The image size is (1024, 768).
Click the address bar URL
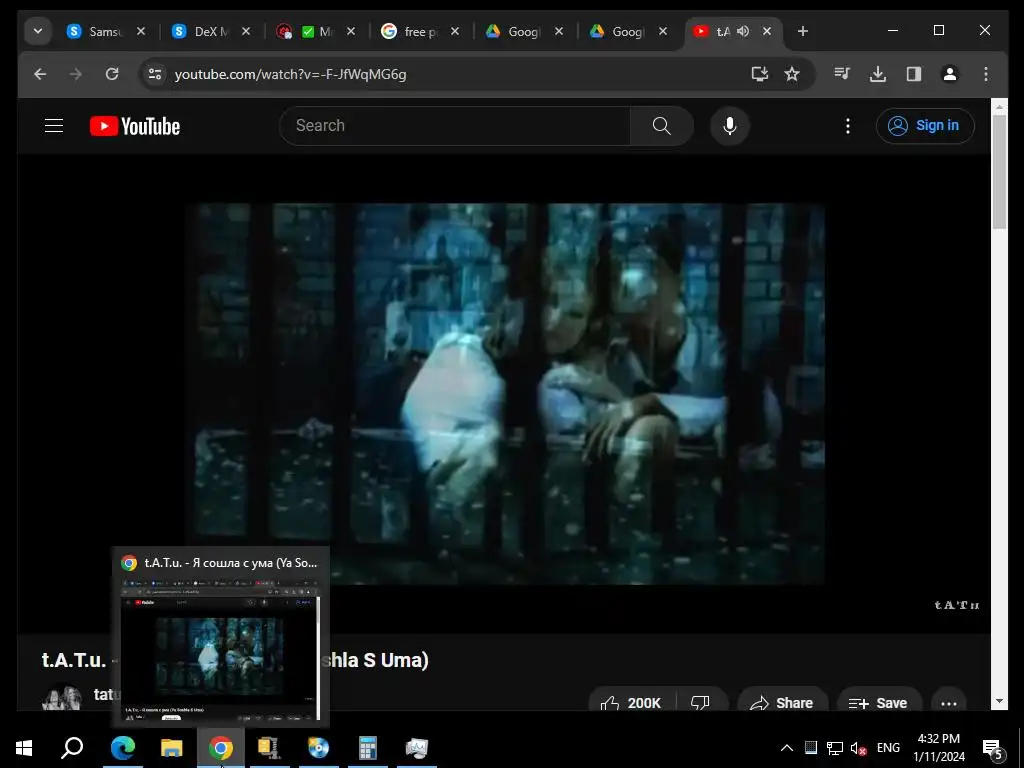[x=291, y=74]
